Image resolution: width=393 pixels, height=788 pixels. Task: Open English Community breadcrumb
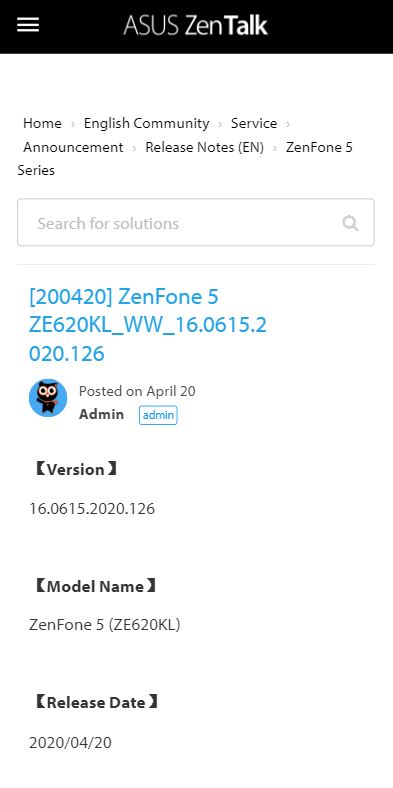[x=146, y=123]
